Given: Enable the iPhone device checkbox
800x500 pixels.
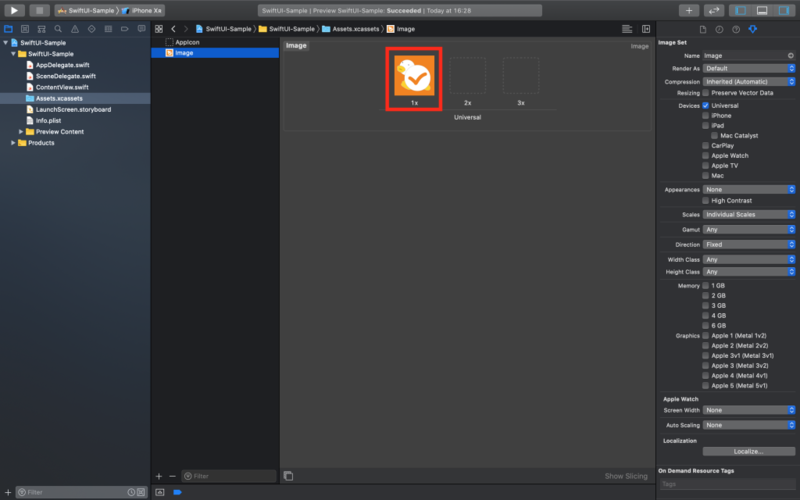Looking at the screenshot, I should point(706,116).
